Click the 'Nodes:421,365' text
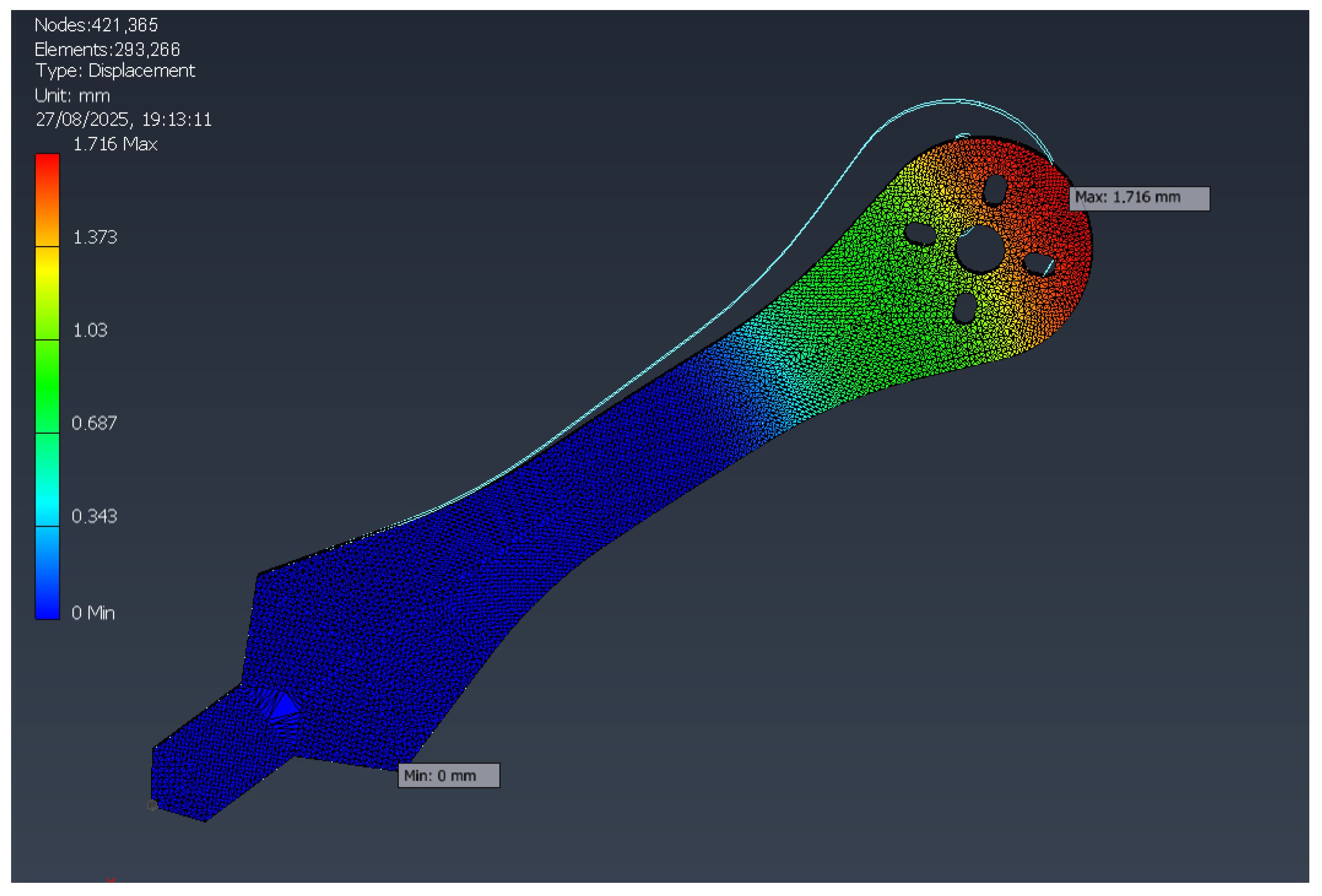The image size is (1322, 896). point(96,25)
